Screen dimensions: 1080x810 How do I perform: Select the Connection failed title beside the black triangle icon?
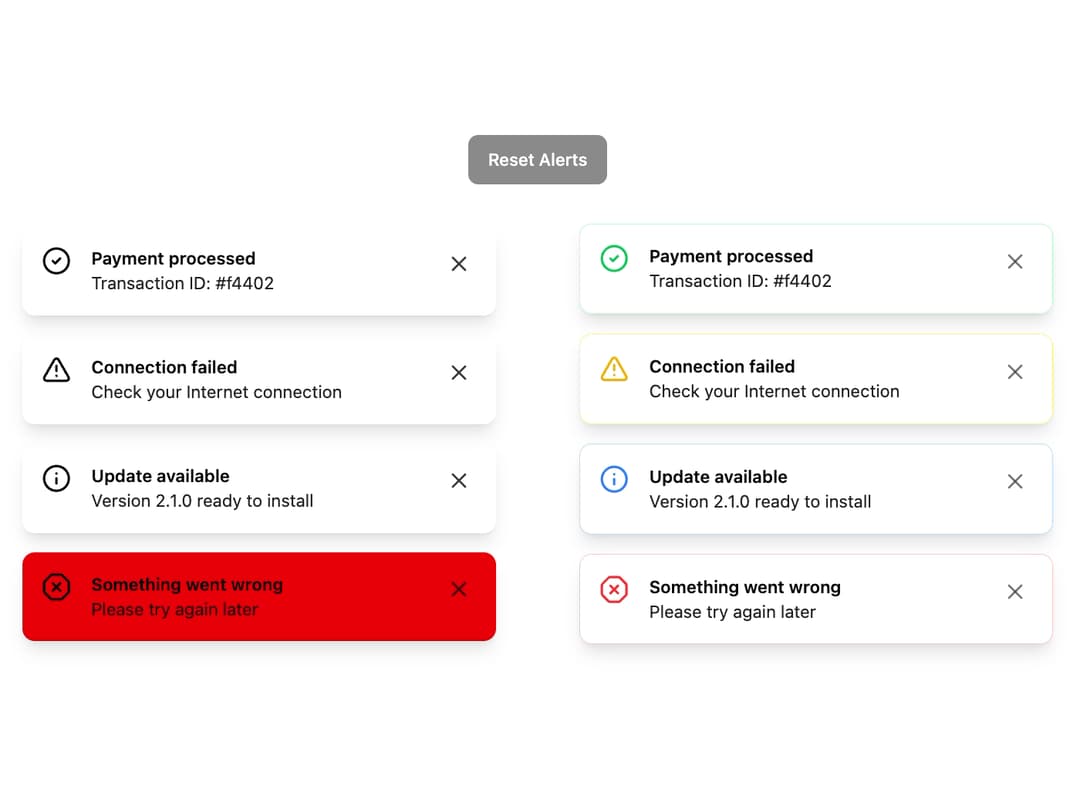164,367
